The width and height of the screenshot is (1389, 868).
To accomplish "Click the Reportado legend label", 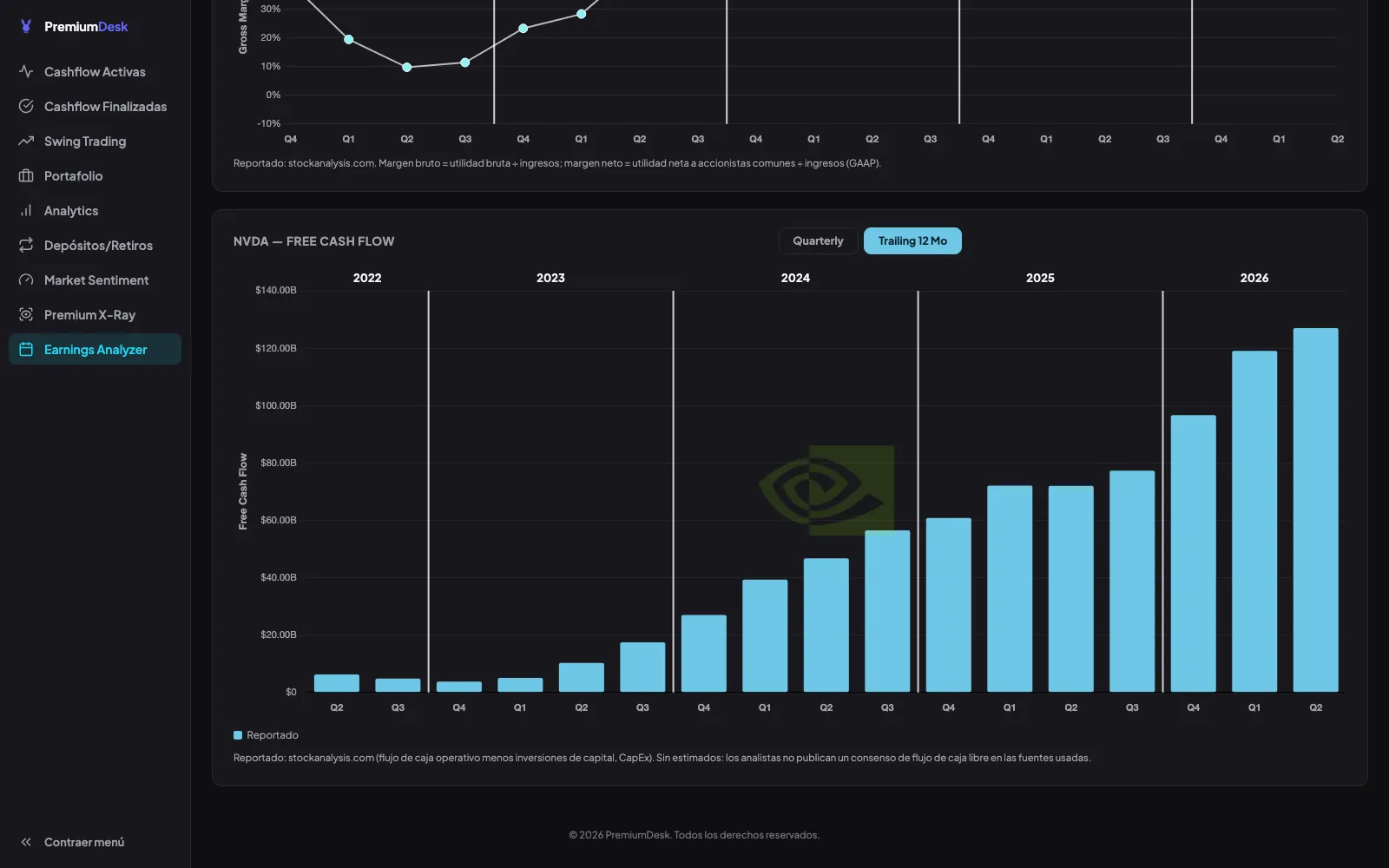I will [273, 735].
